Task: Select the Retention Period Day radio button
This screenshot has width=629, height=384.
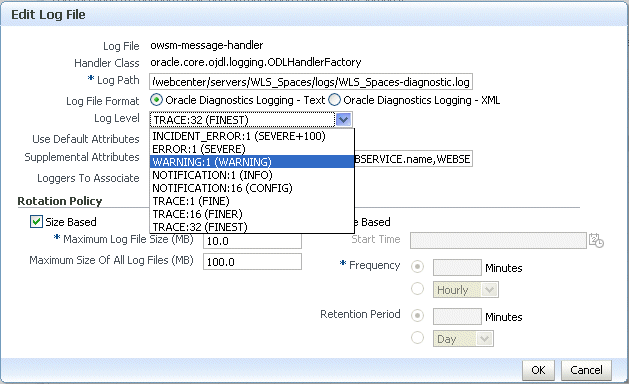Action: (x=418, y=337)
